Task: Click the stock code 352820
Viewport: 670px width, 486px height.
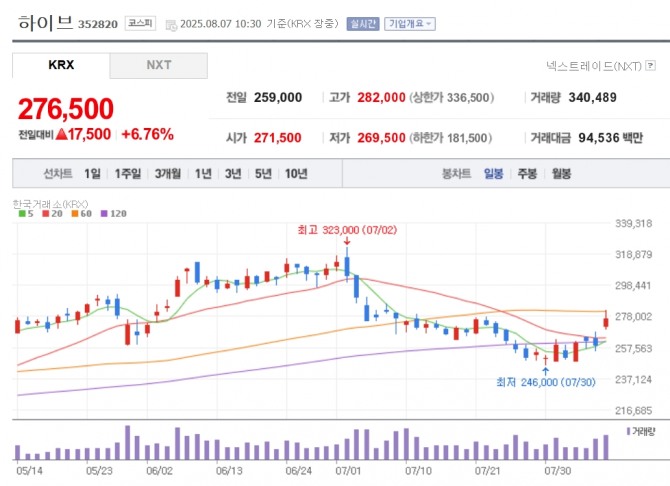Action: pyautogui.click(x=98, y=24)
